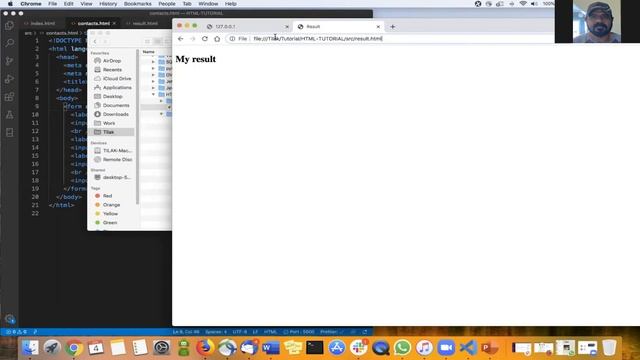Image resolution: width=640 pixels, height=360 pixels.
Task: Switch to the index.html editor tab
Action: [41, 23]
